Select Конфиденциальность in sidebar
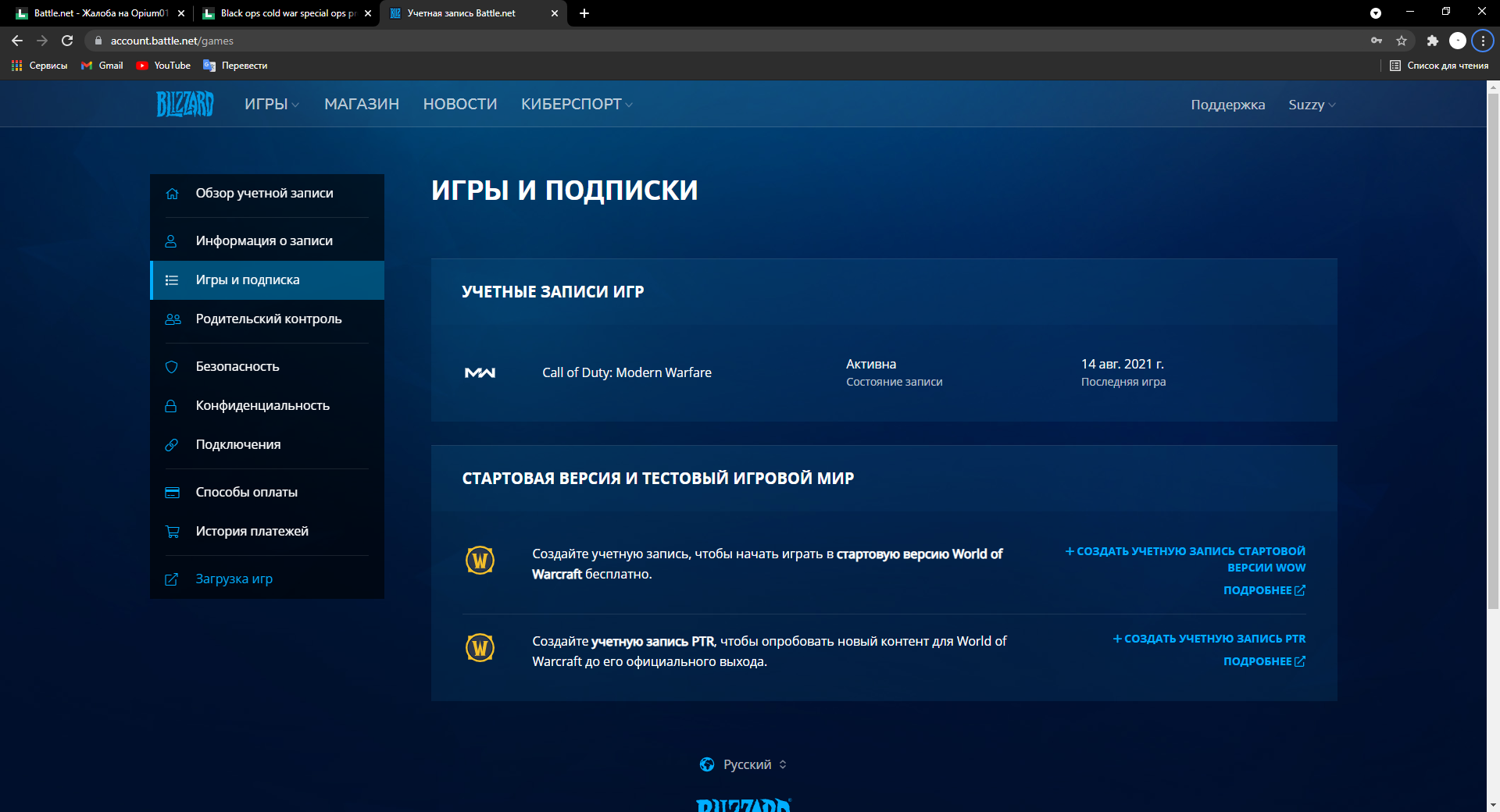The image size is (1500, 812). coord(267,406)
